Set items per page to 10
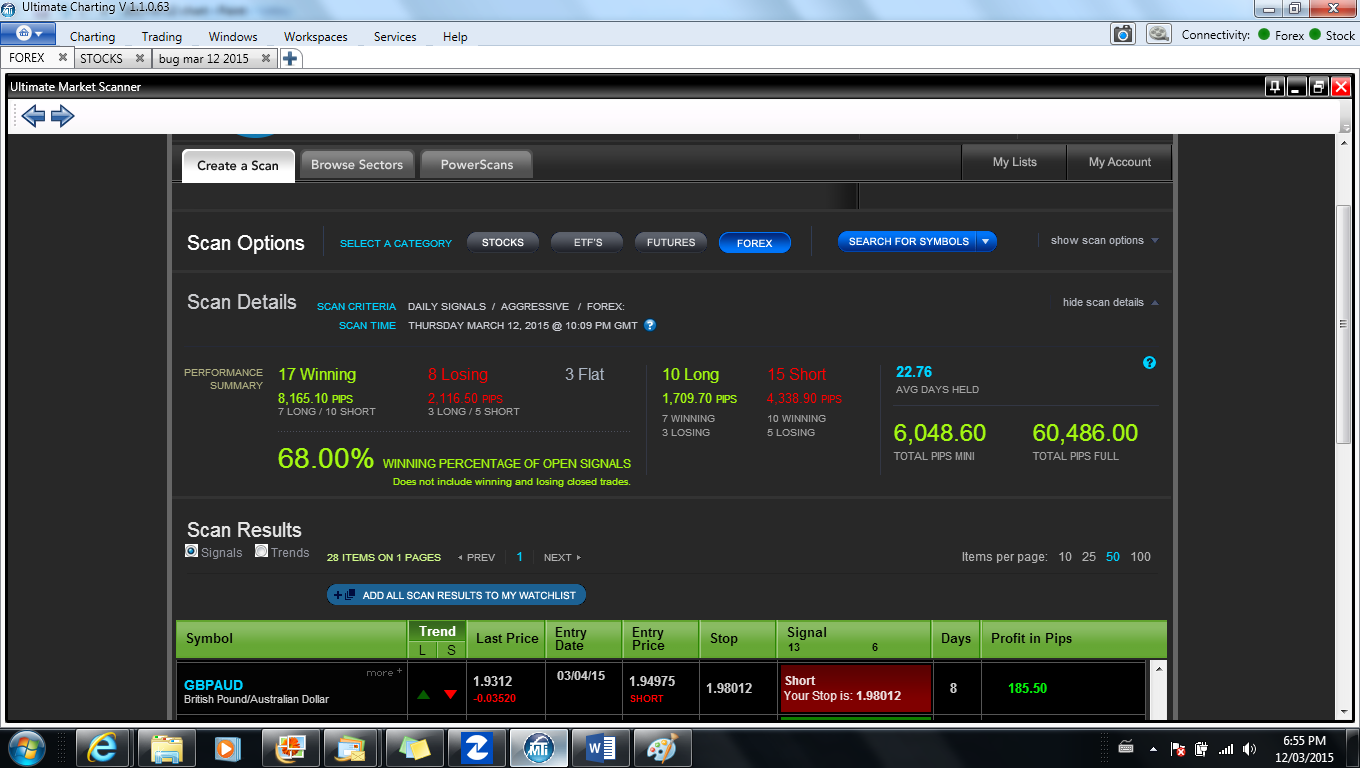Screen dimensions: 1360x768 pyautogui.click(x=1065, y=557)
